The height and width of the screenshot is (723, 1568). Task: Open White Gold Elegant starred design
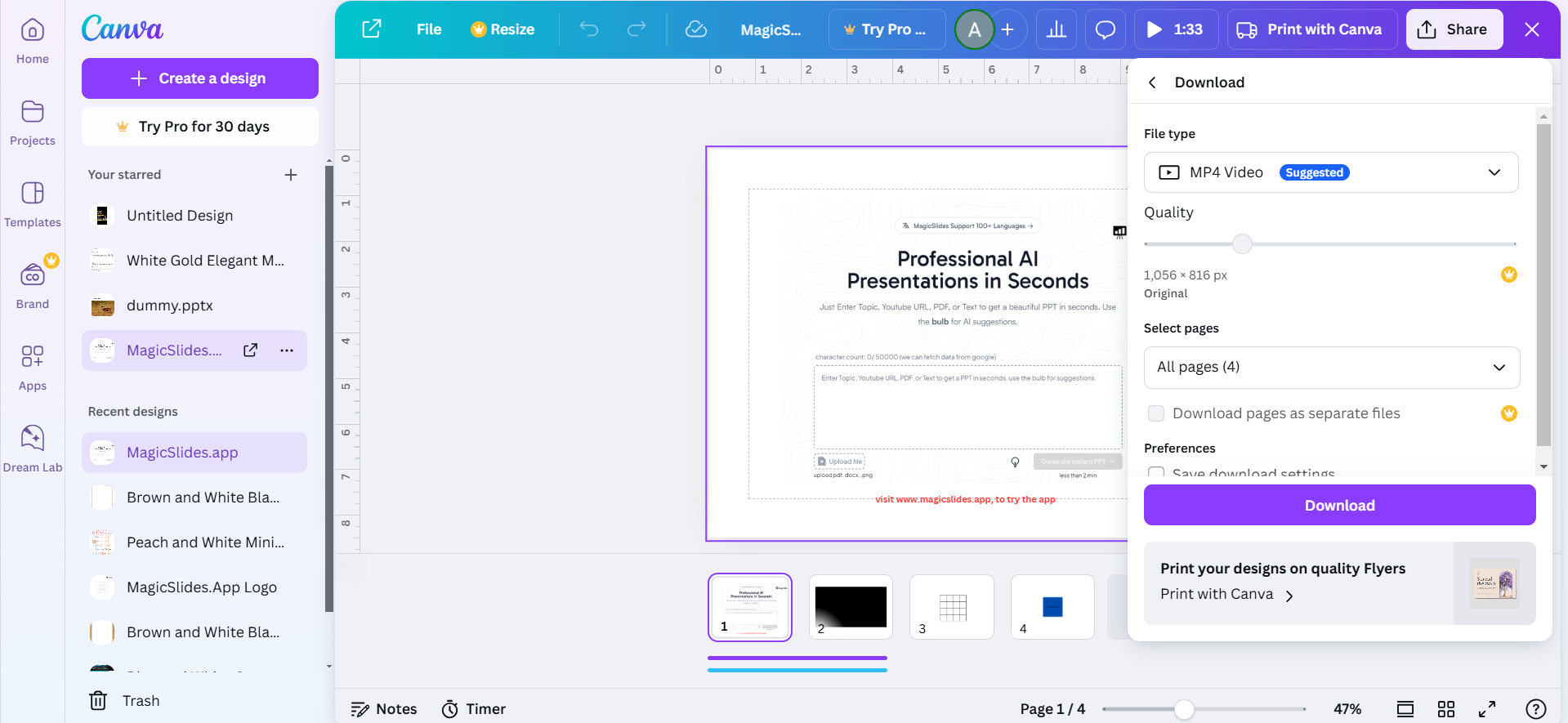pos(194,261)
